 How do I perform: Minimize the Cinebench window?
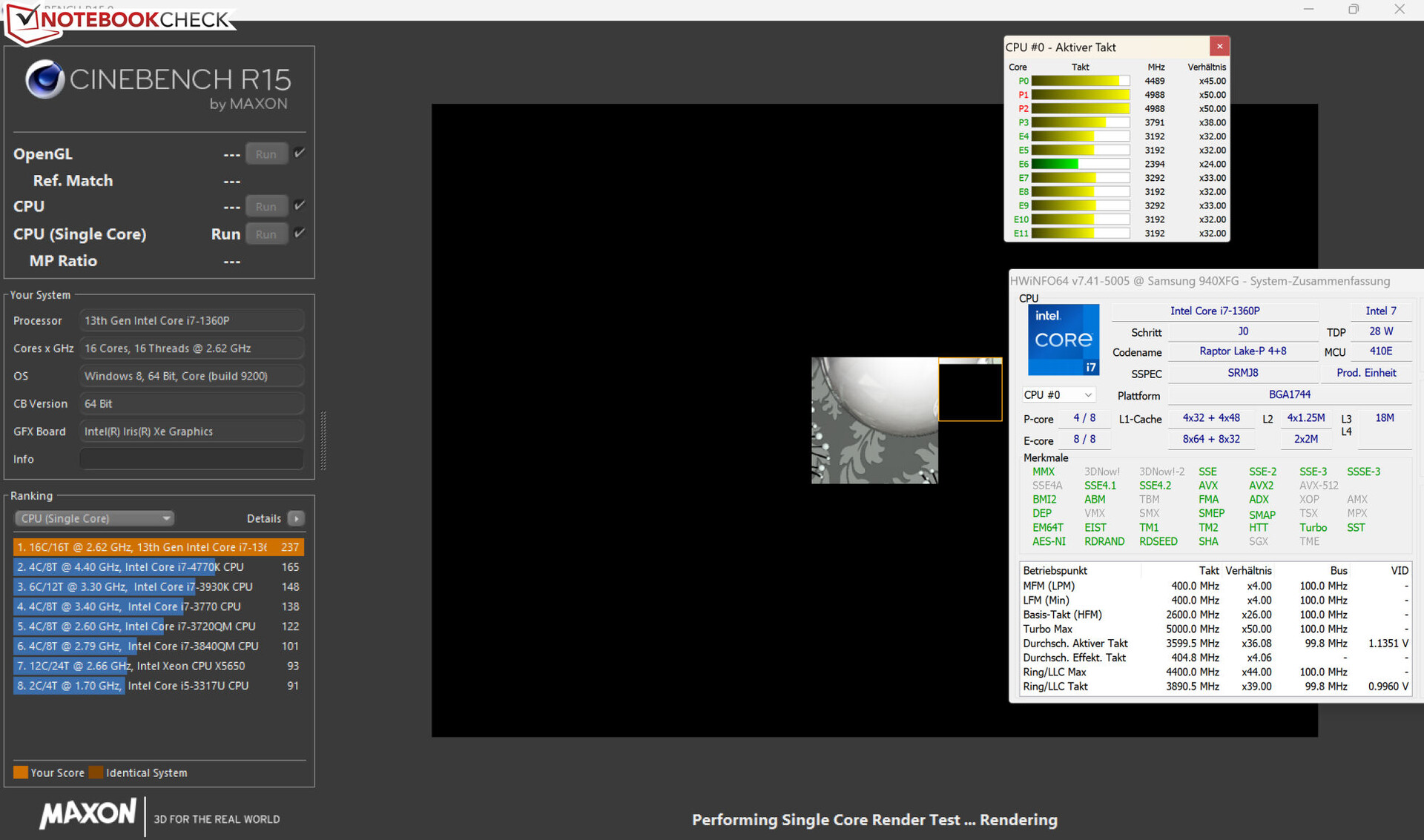coord(1308,9)
